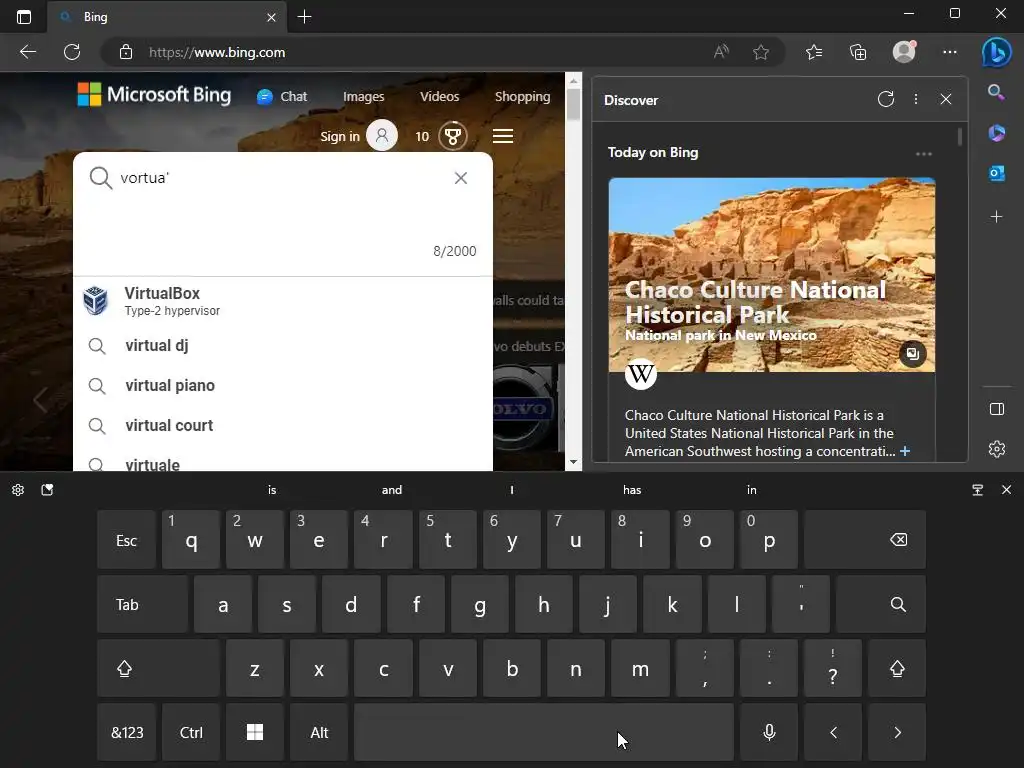Open the Bing Chat sidebar icon
1024x768 pixels.
pos(997,52)
